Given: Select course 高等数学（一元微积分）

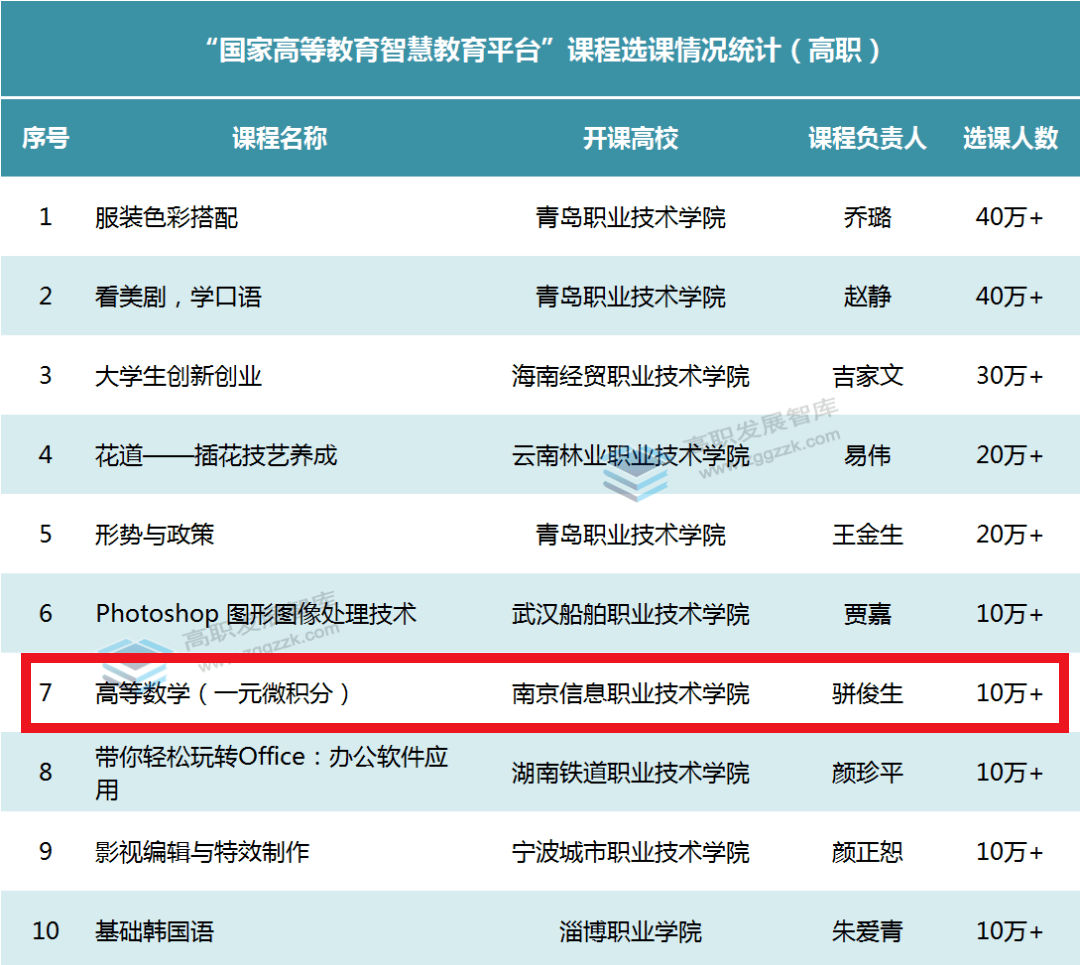Looking at the screenshot, I should (x=223, y=692).
